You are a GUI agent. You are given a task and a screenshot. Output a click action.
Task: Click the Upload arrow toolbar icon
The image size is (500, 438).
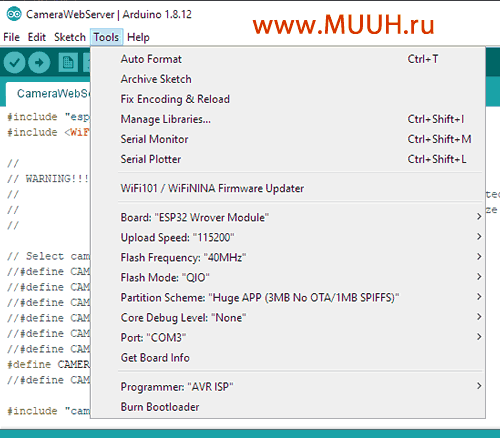point(39,62)
